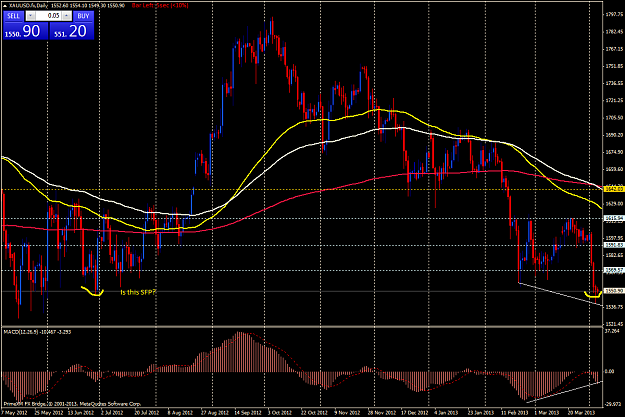The width and height of the screenshot is (625, 417).
Task: Click the 11 Feb 2013 date label
Action: (x=515, y=413)
